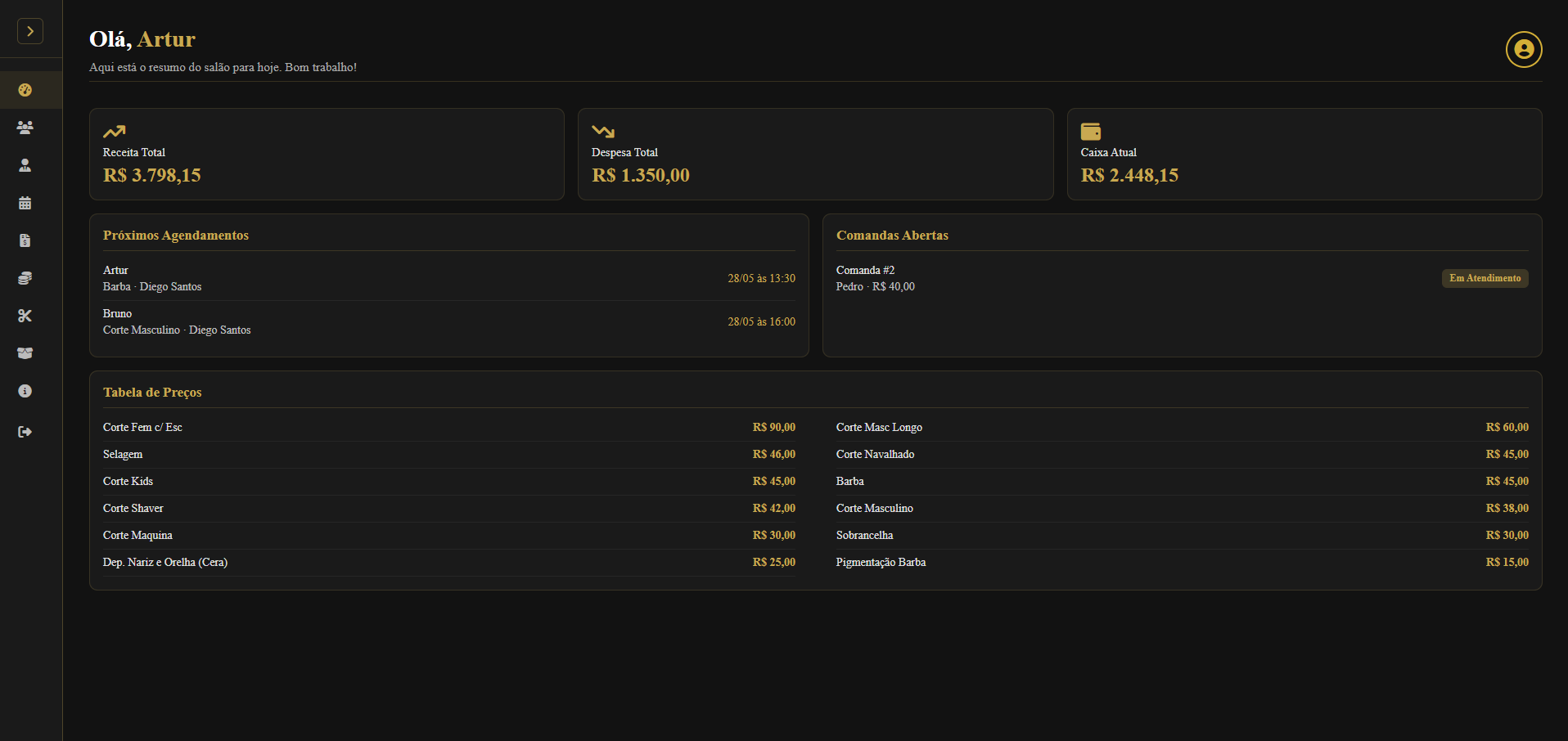The height and width of the screenshot is (741, 1568).
Task: Click the R$ 2.448,15 cash value
Action: coord(1129,175)
